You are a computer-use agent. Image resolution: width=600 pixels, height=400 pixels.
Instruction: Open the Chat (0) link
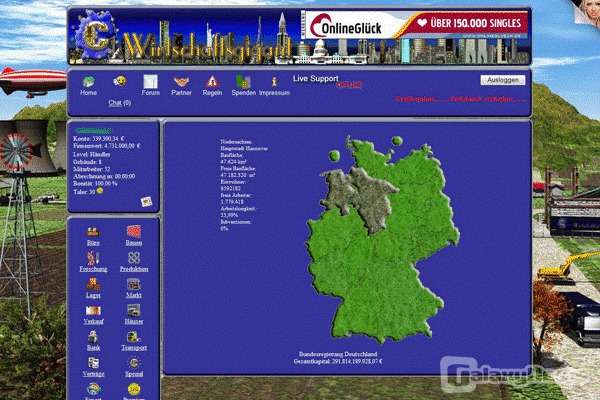119,103
